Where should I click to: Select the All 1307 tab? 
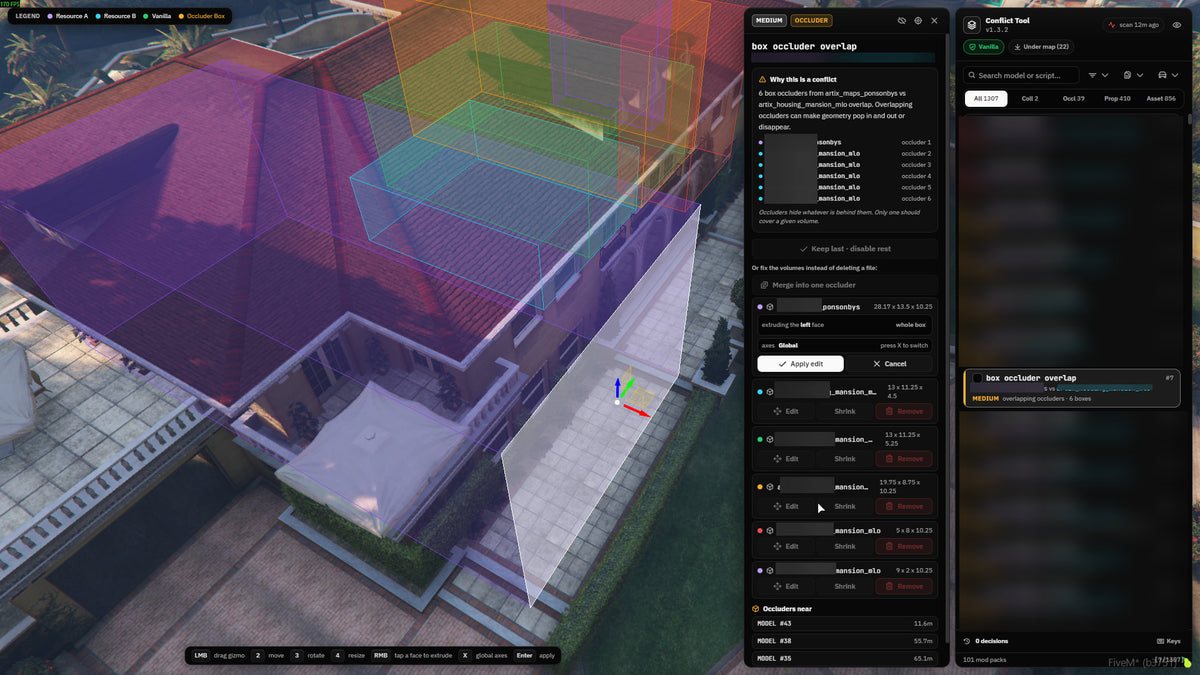coord(986,99)
